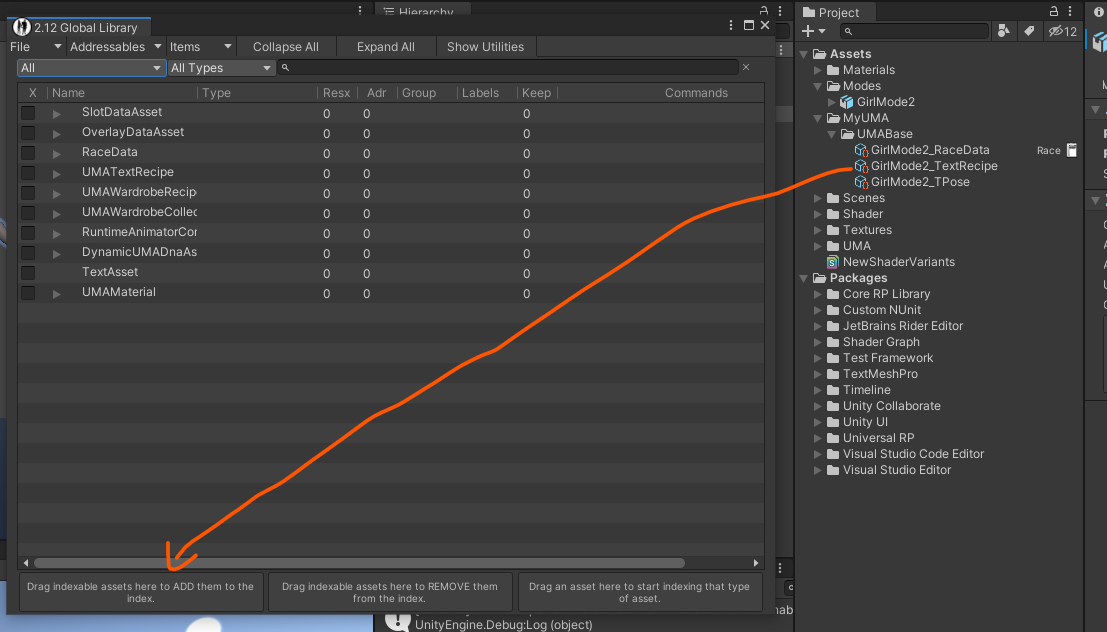Click the Textures folder icon
Screen dimensions: 1107x632
pyautogui.click(x=833, y=230)
